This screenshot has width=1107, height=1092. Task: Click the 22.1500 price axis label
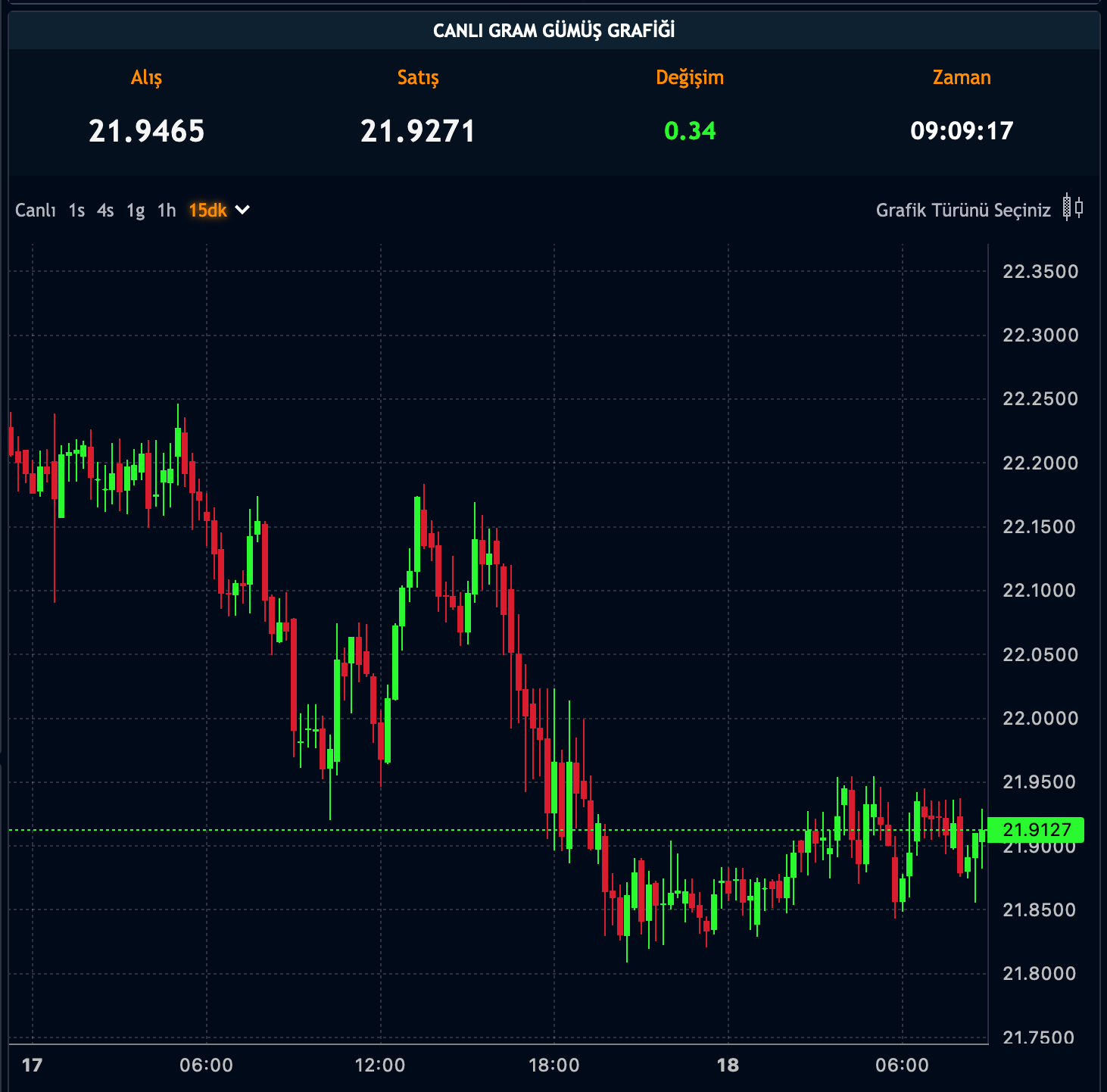point(1039,526)
